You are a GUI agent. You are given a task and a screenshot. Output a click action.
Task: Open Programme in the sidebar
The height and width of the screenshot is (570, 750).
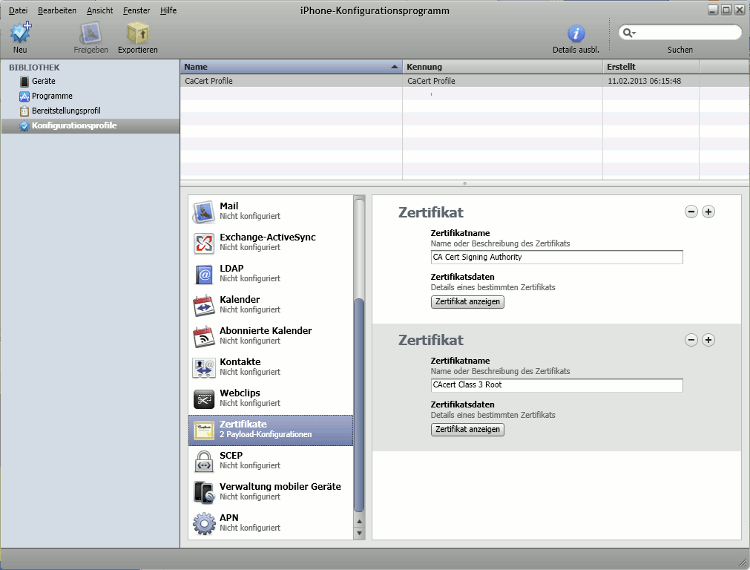(x=51, y=96)
